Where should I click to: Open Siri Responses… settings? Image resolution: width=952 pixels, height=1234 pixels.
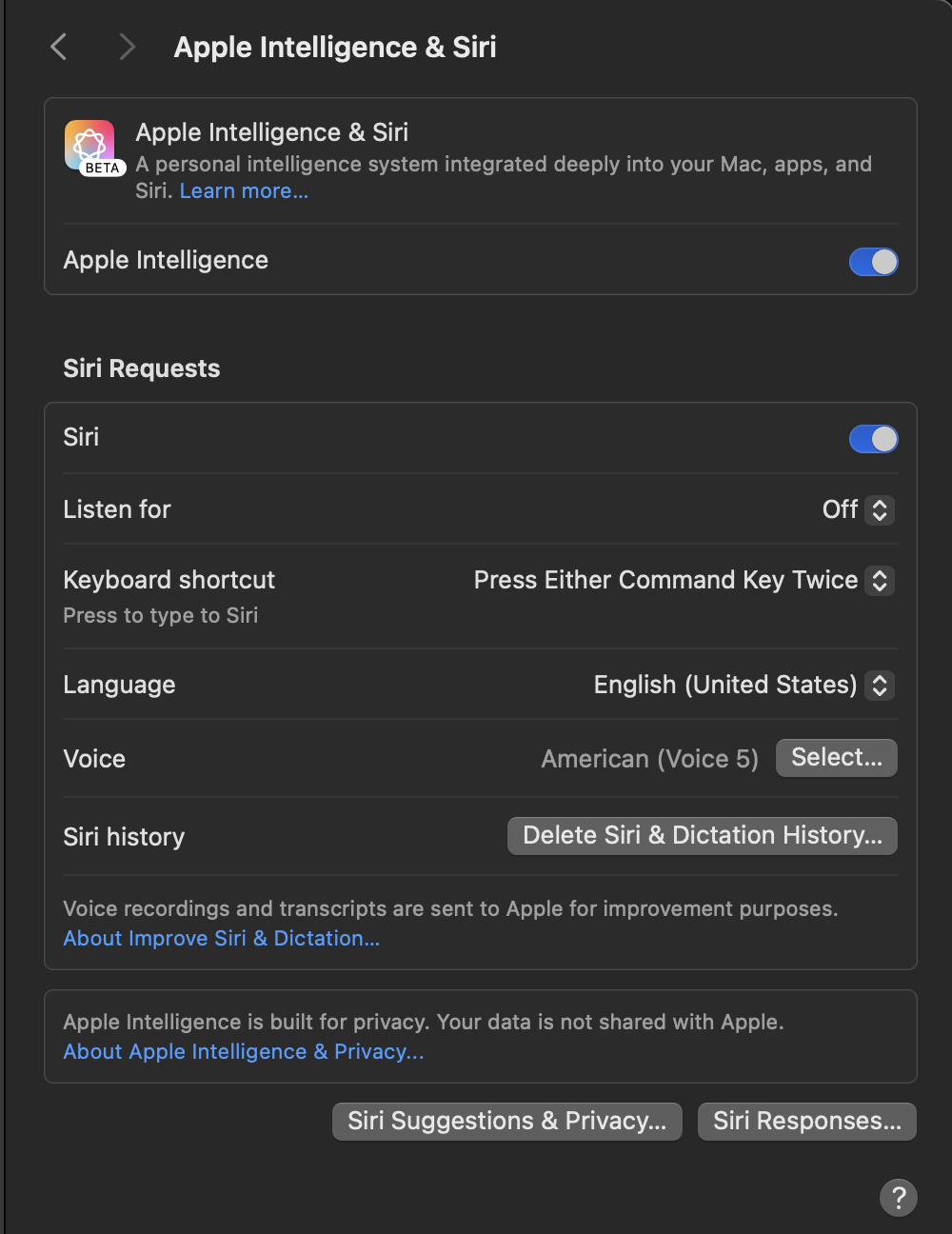pyautogui.click(x=806, y=1122)
